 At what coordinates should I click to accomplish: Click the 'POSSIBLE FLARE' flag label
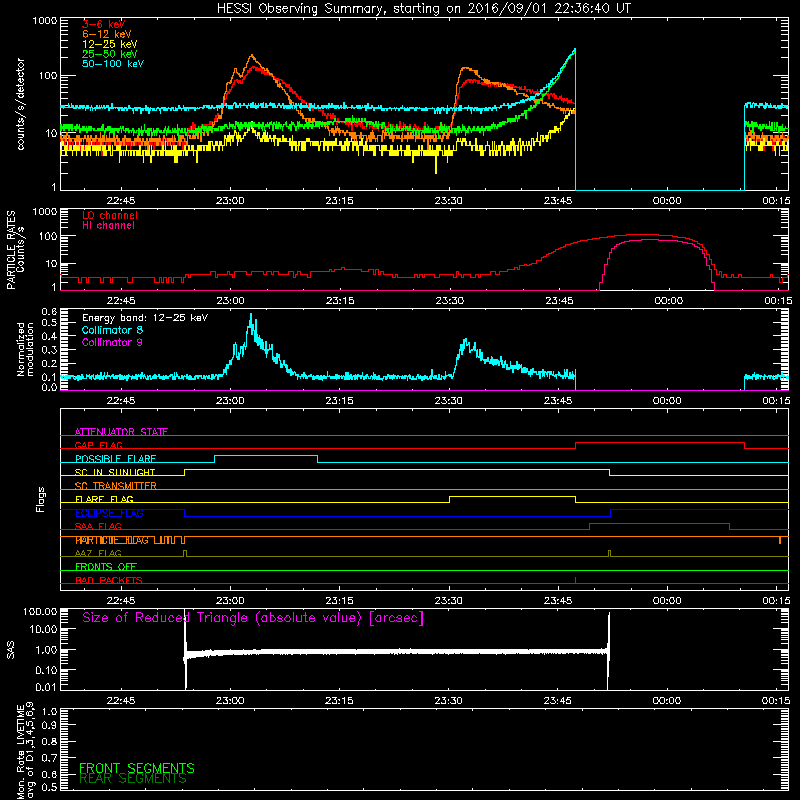(115, 459)
